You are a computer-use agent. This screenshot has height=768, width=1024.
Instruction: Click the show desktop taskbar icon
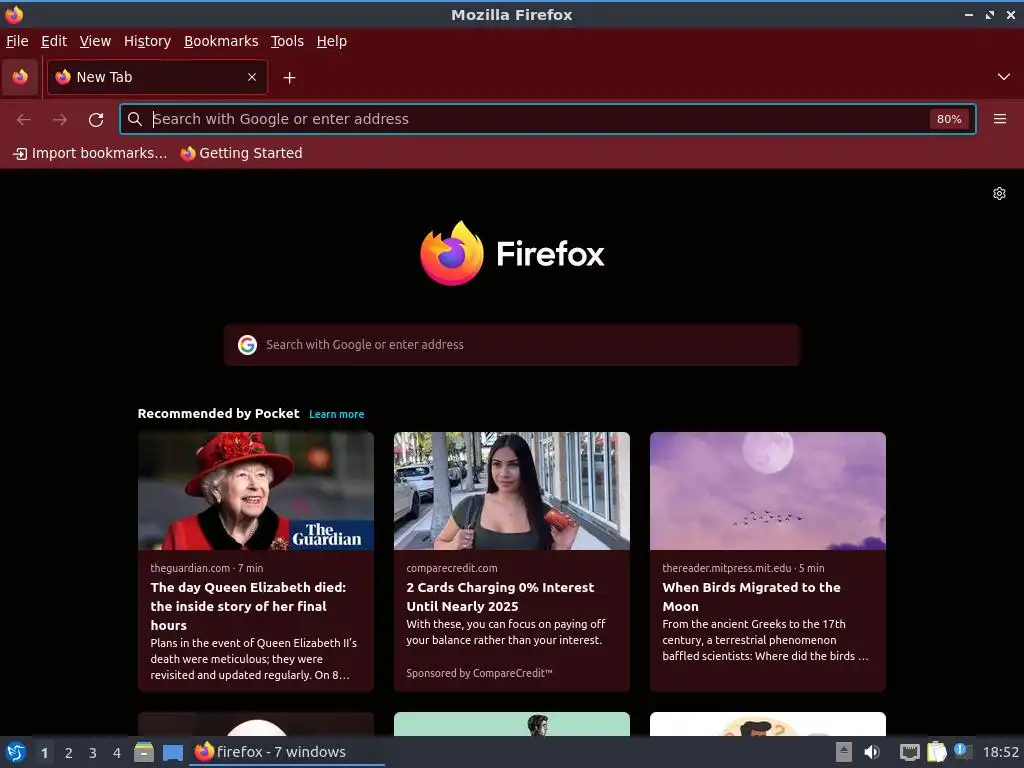click(x=173, y=752)
